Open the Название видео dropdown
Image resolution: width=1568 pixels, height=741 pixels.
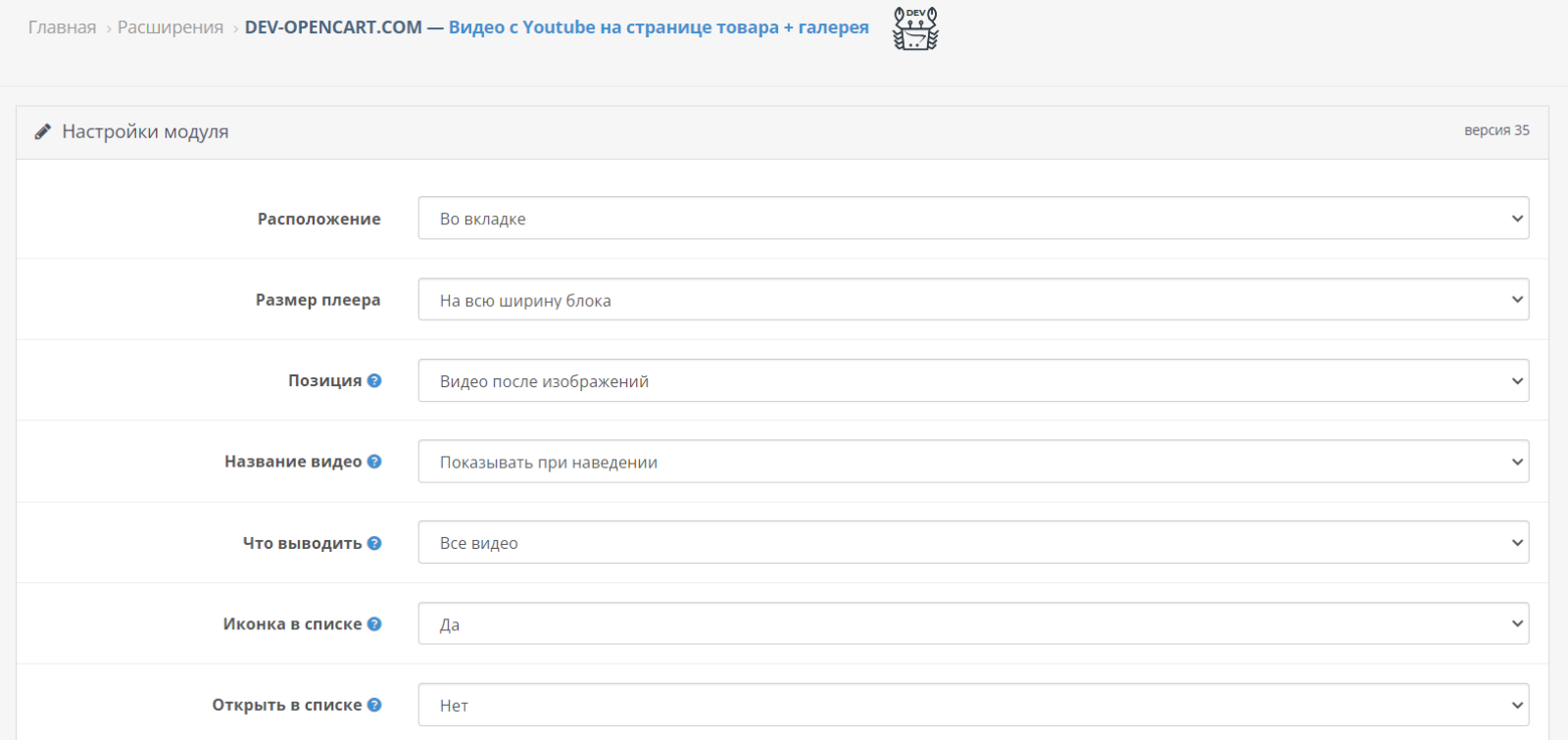coord(973,462)
